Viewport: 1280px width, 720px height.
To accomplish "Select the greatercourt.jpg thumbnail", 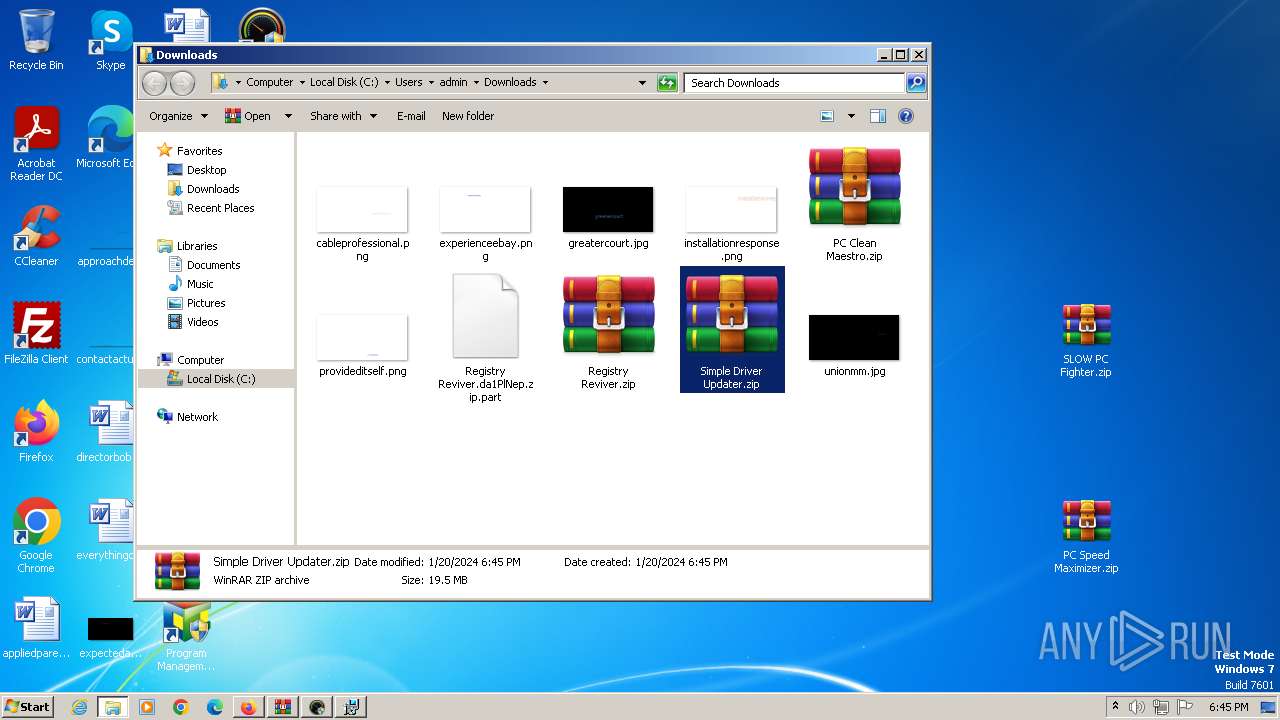I will (x=608, y=218).
